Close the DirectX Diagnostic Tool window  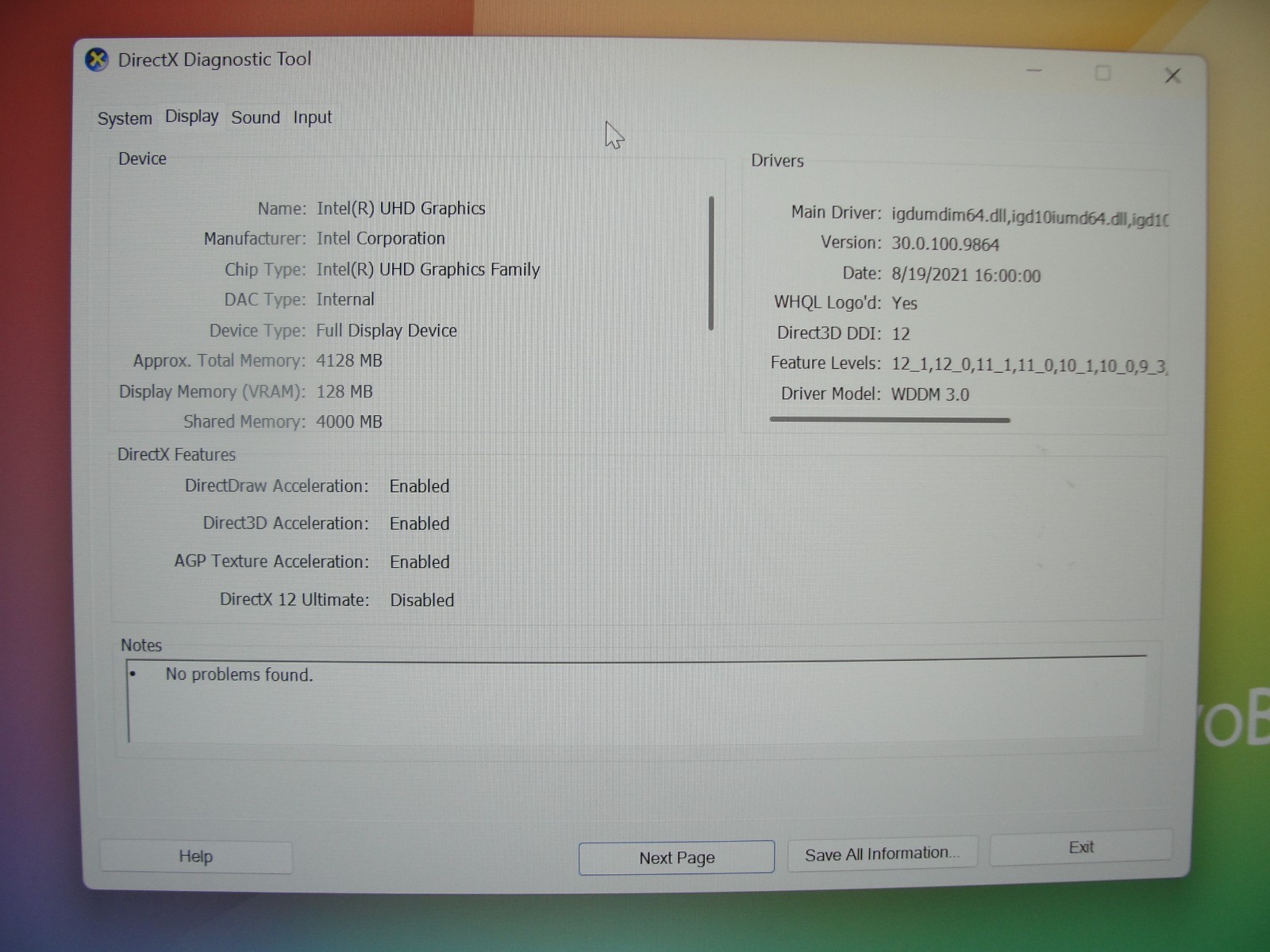pyautogui.click(x=1172, y=75)
